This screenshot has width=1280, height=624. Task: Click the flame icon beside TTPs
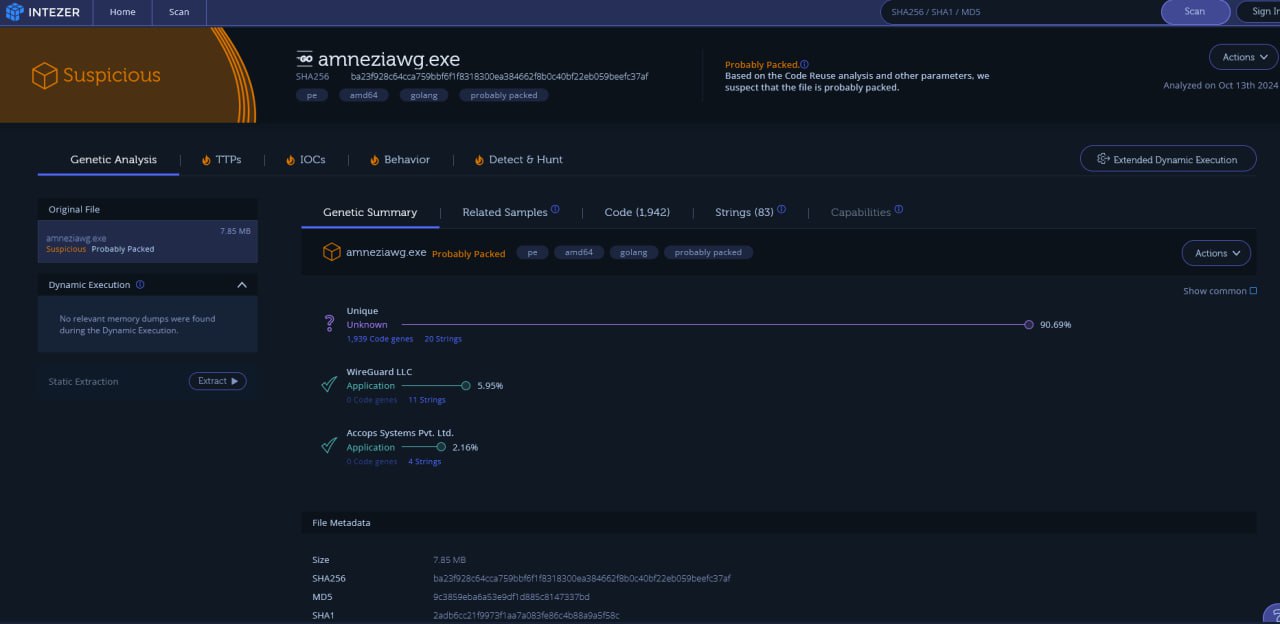tap(206, 160)
